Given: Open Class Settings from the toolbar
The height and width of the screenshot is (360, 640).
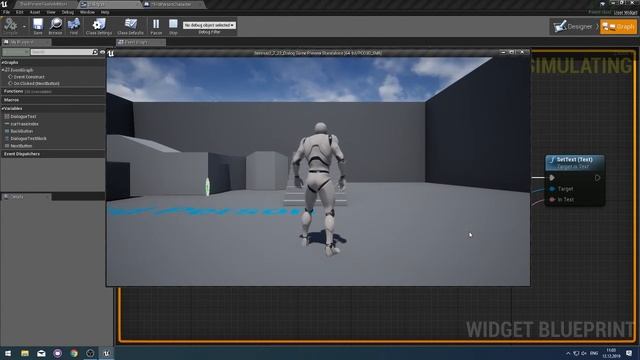Looking at the screenshot, I should tap(99, 26).
